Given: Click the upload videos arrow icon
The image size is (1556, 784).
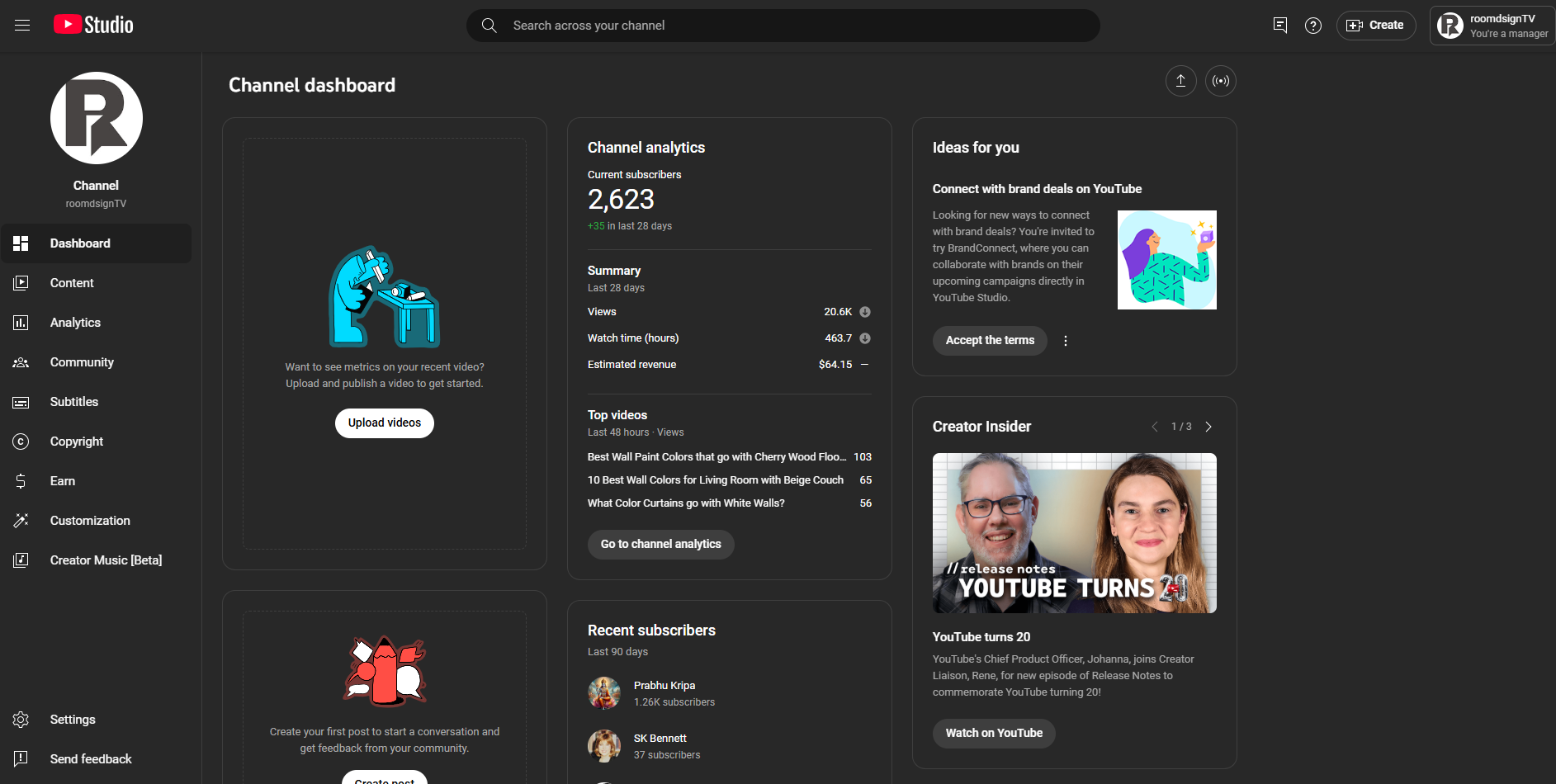Looking at the screenshot, I should pyautogui.click(x=1181, y=81).
